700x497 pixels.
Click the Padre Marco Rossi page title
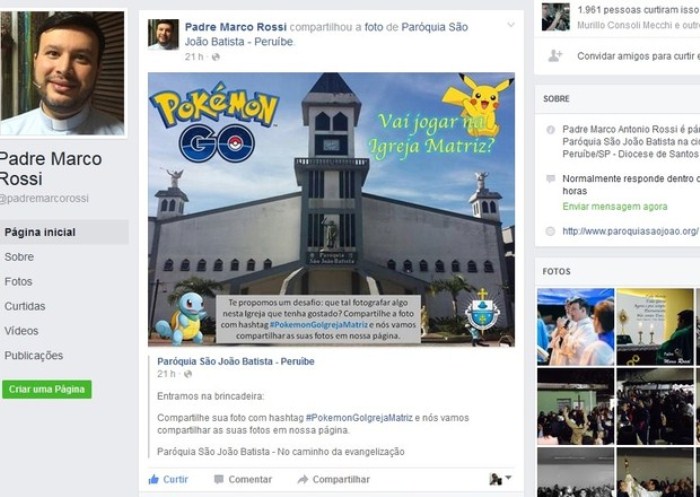(x=50, y=169)
